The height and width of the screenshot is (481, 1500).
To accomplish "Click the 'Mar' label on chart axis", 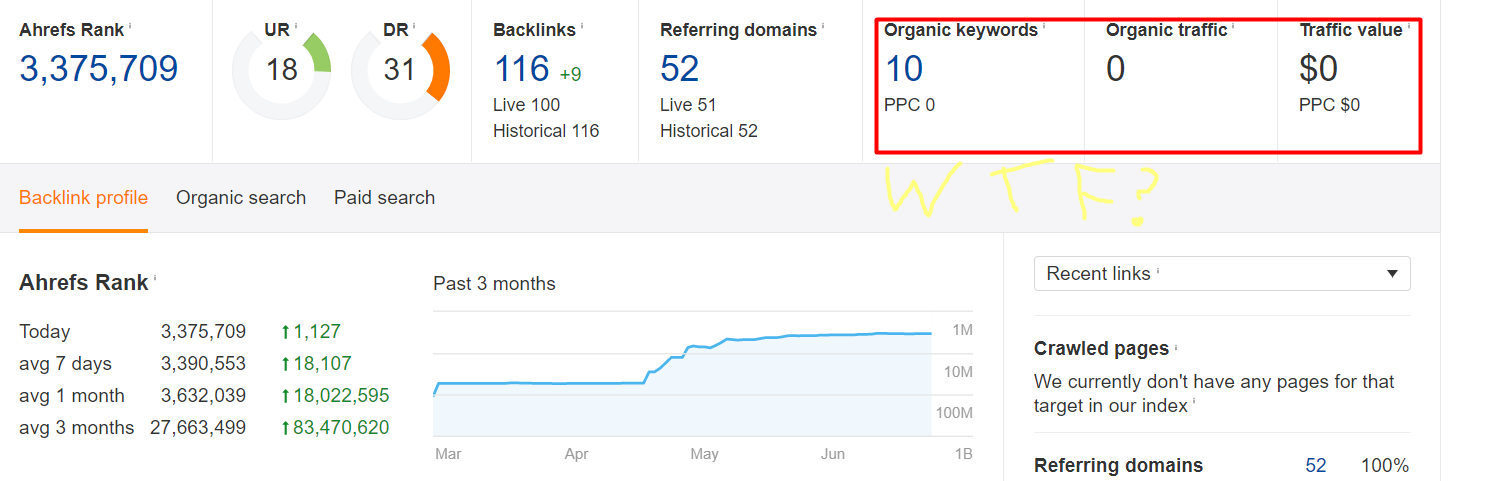I will [x=448, y=454].
